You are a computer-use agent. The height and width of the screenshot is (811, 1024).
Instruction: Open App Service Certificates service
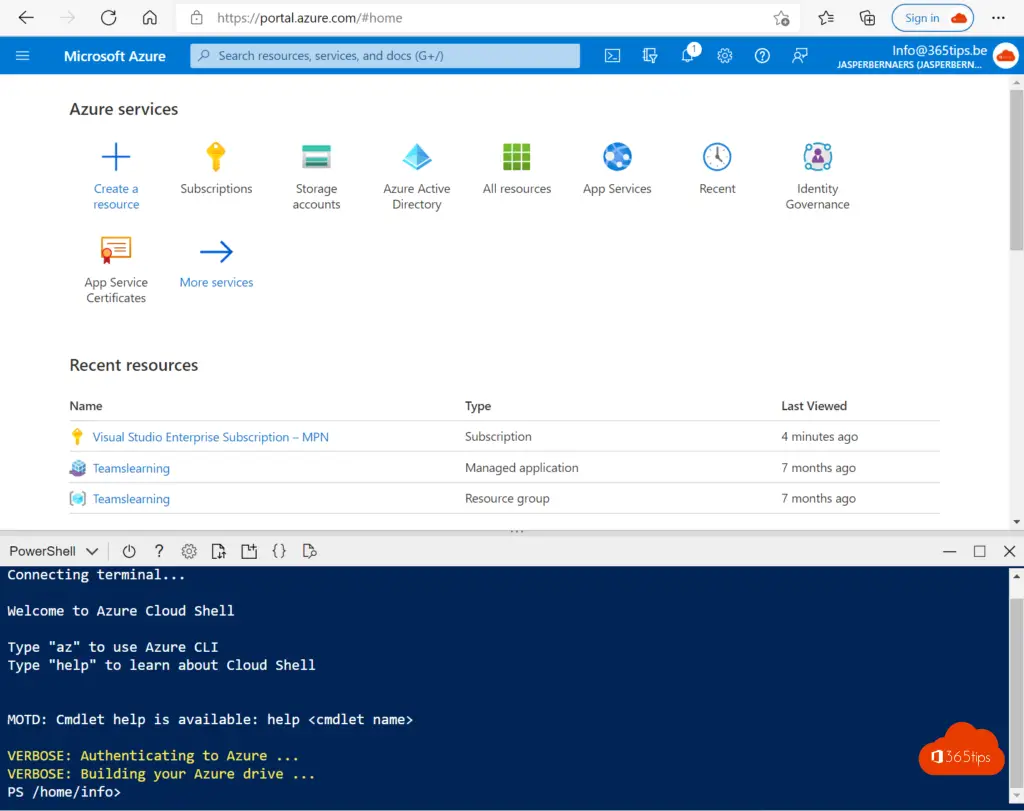coord(116,270)
